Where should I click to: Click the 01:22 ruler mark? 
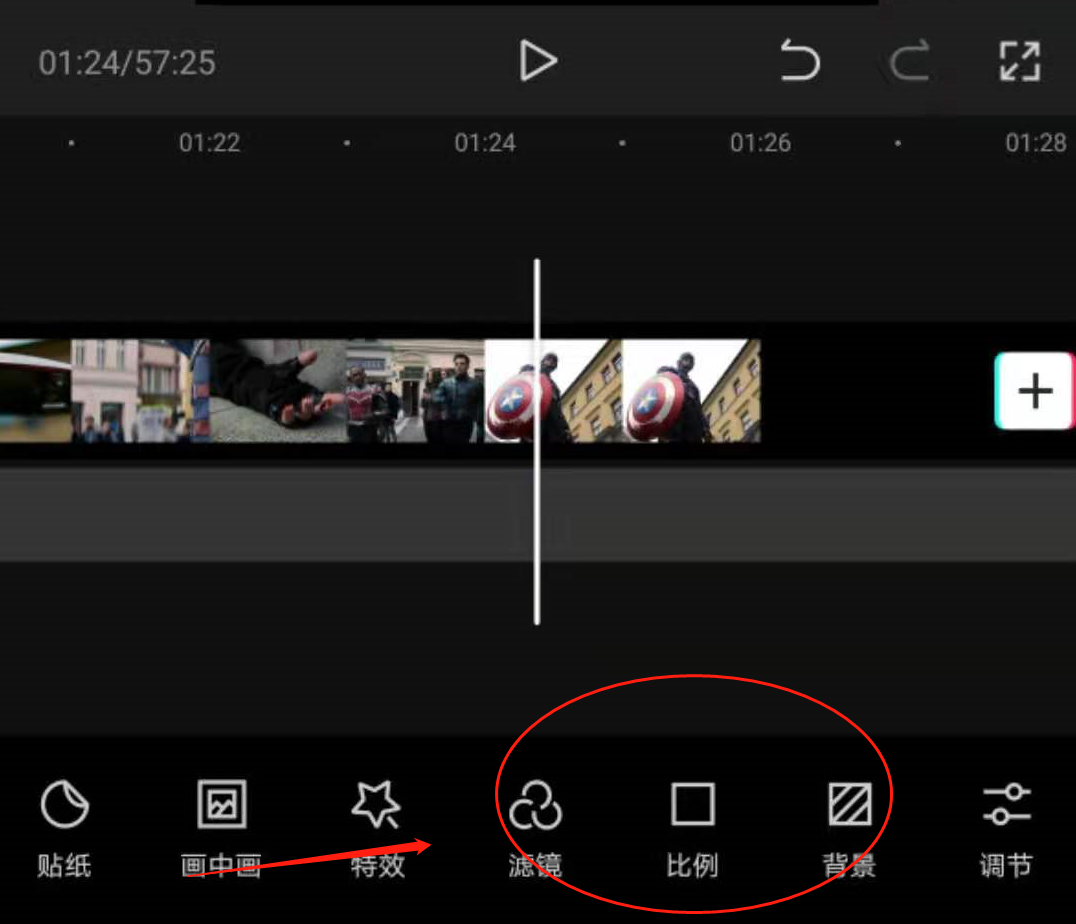tap(209, 143)
